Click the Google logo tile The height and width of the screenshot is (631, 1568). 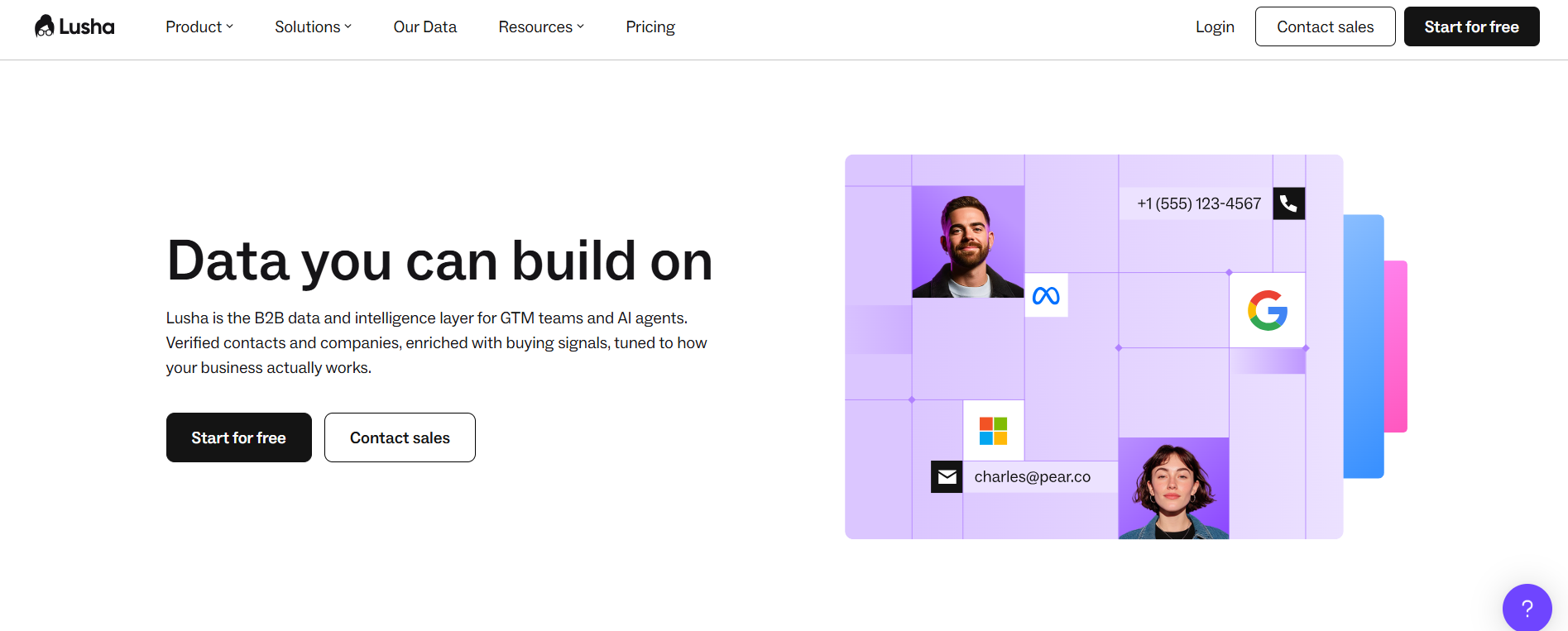click(1267, 310)
